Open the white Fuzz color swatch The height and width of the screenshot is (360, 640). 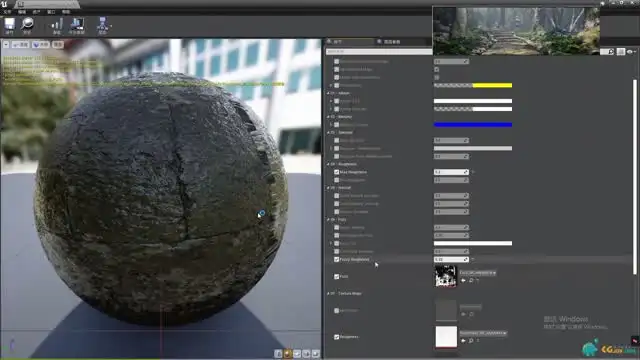click(x=473, y=243)
